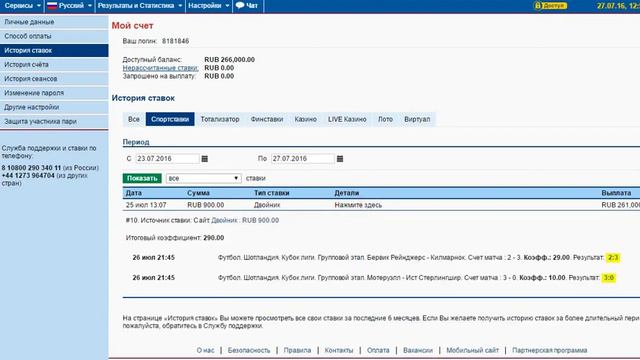Image resolution: width=640 pixels, height=360 pixels.
Task: Click the Дата column header
Action: coord(134,193)
